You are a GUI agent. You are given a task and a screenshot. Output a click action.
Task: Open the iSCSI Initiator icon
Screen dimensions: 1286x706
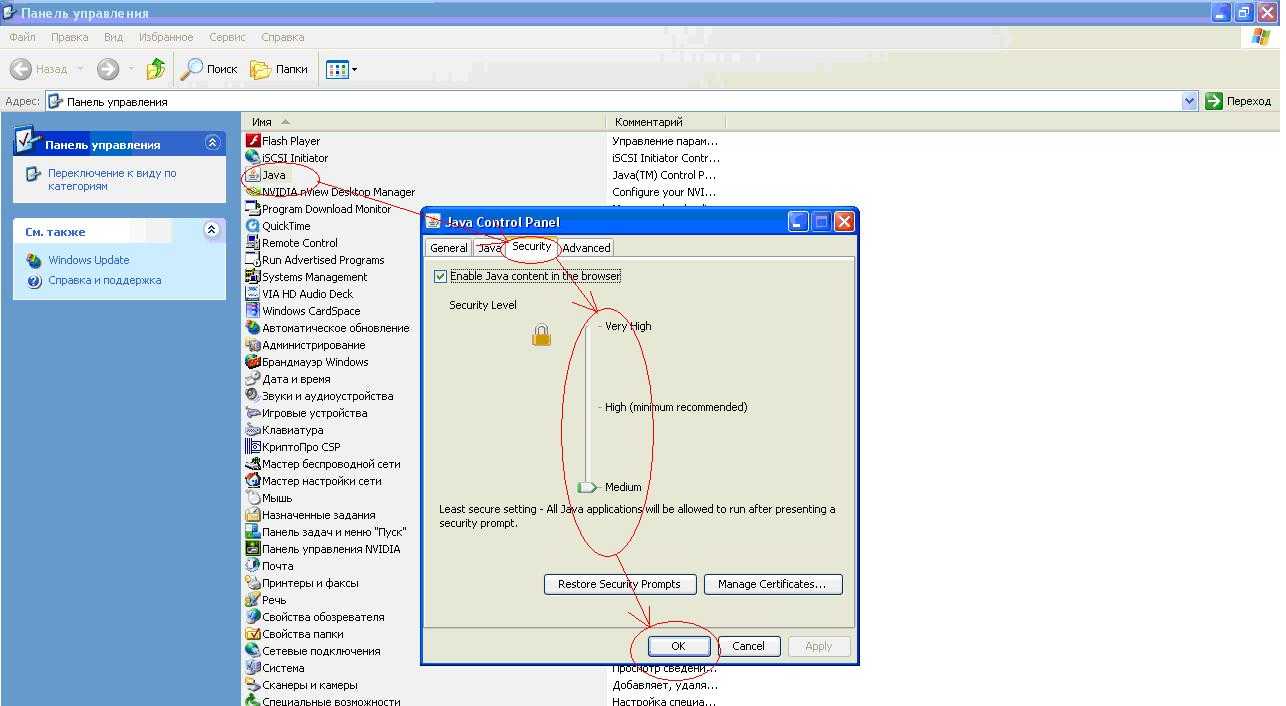coord(254,158)
